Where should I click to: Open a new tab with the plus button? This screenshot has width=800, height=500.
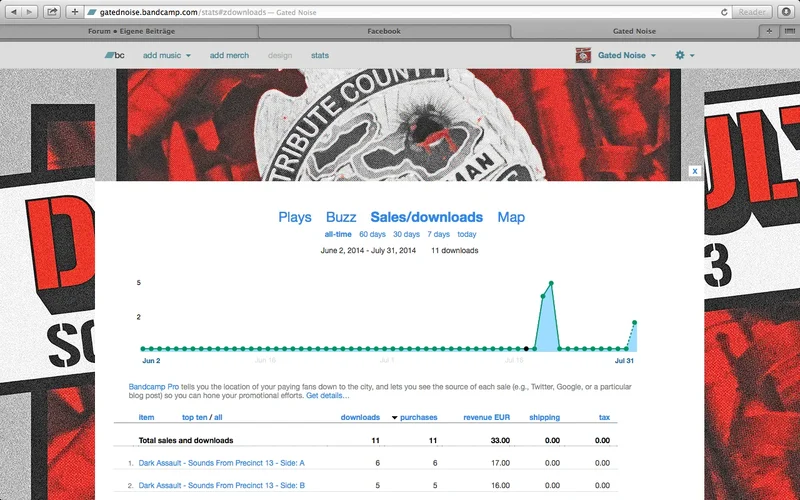[x=769, y=31]
